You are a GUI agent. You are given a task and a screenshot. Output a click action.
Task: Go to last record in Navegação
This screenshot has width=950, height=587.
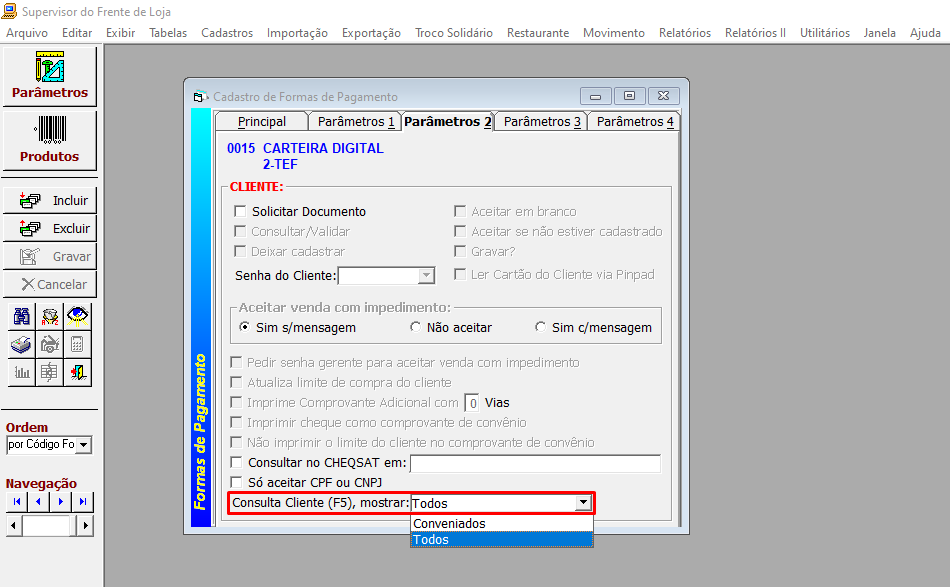(82, 502)
